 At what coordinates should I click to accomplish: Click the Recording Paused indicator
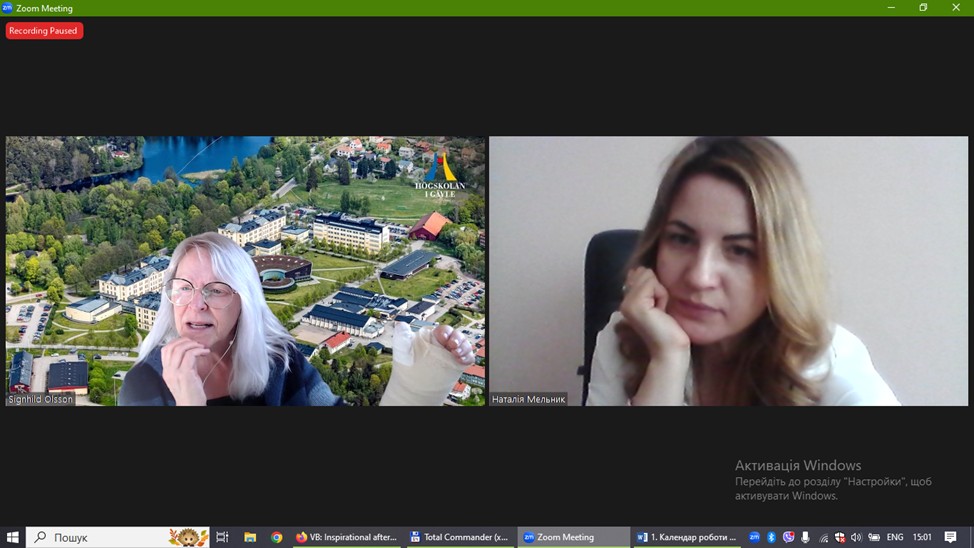point(44,31)
